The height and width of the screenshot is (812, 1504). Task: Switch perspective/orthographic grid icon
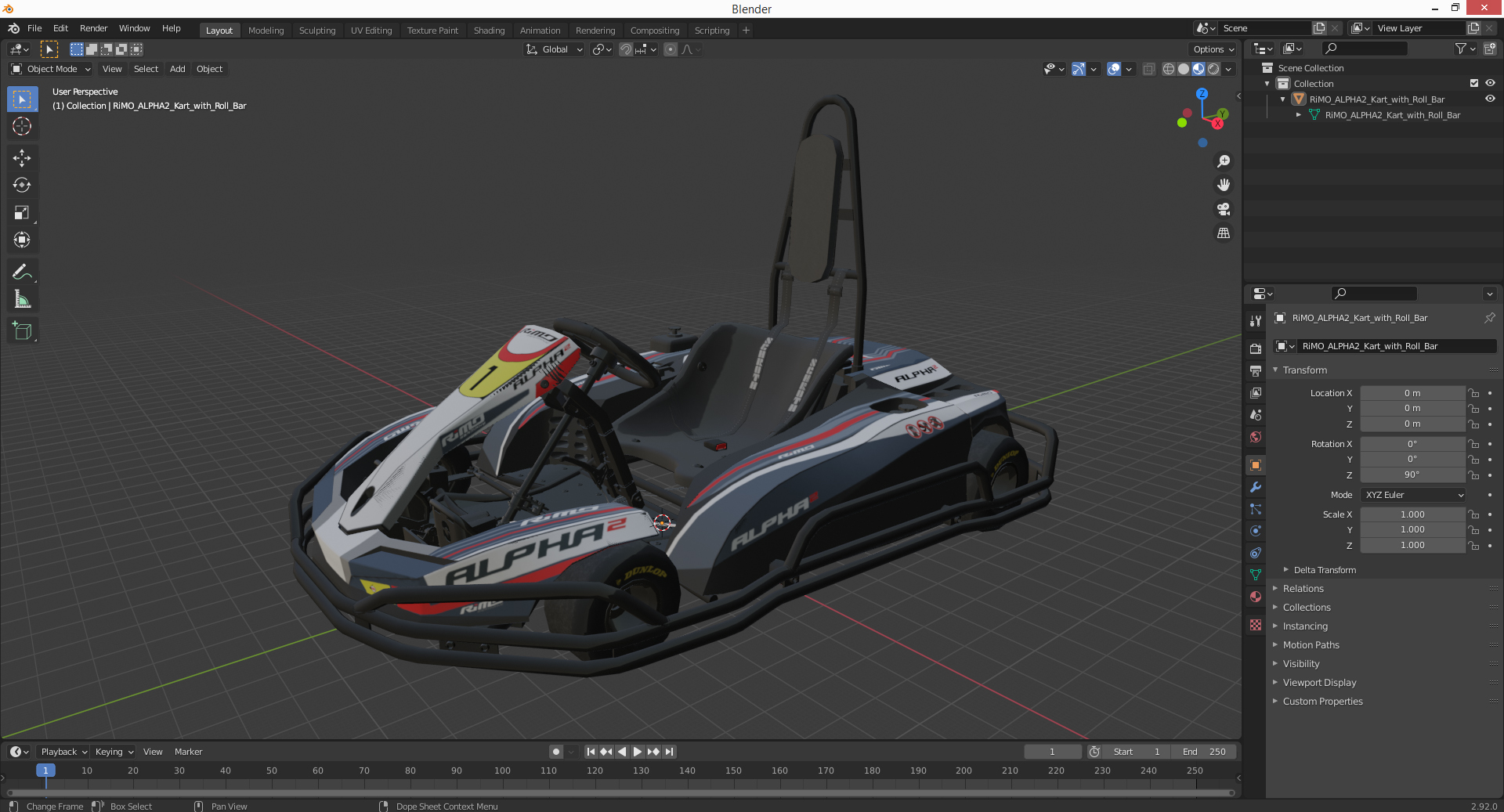coord(1224,233)
